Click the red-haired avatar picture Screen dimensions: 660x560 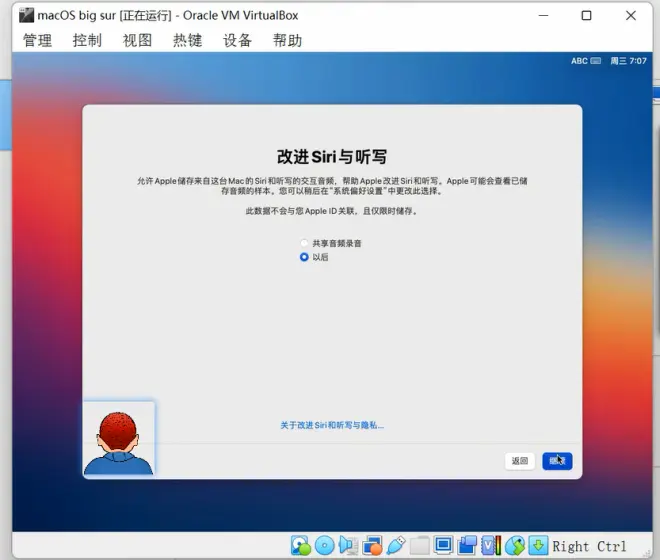(x=119, y=438)
